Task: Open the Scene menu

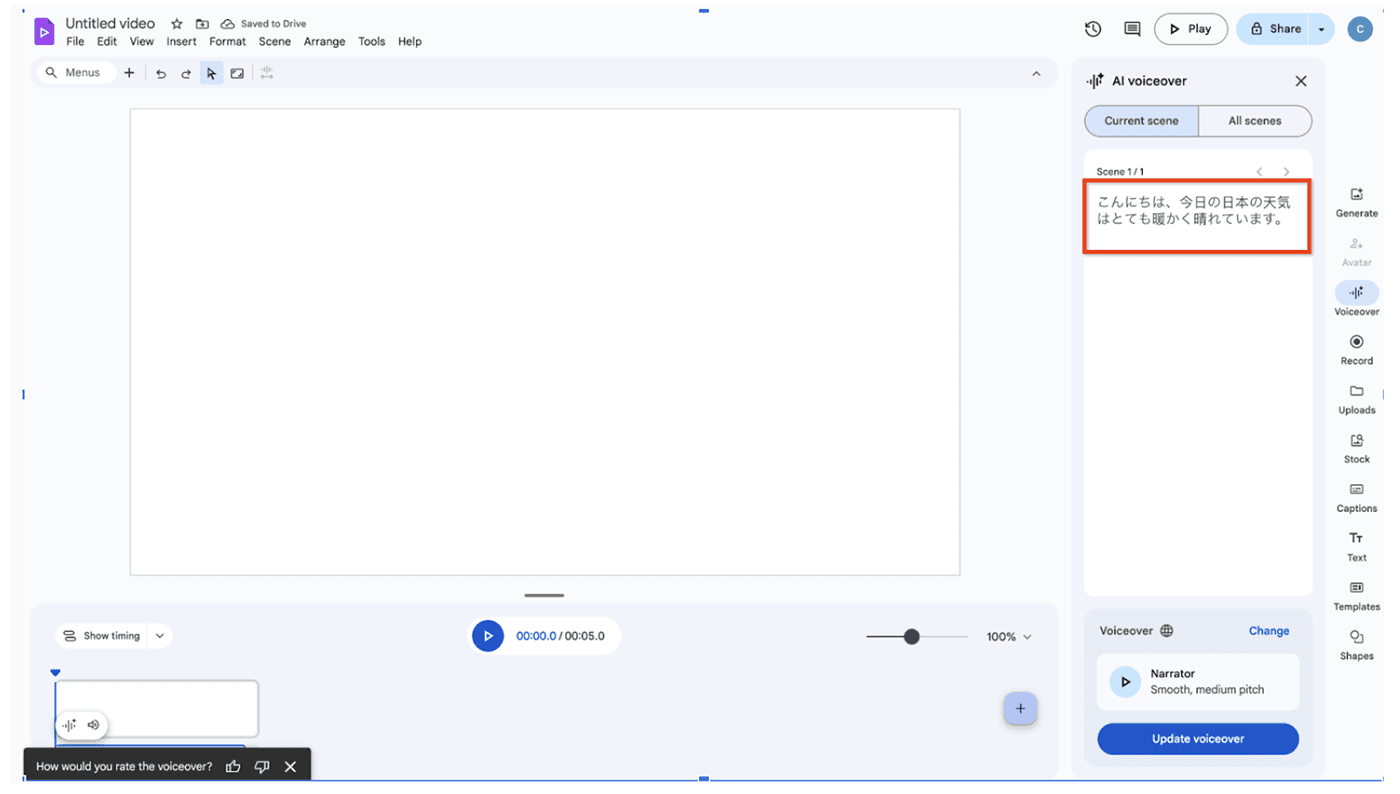Action: [274, 42]
